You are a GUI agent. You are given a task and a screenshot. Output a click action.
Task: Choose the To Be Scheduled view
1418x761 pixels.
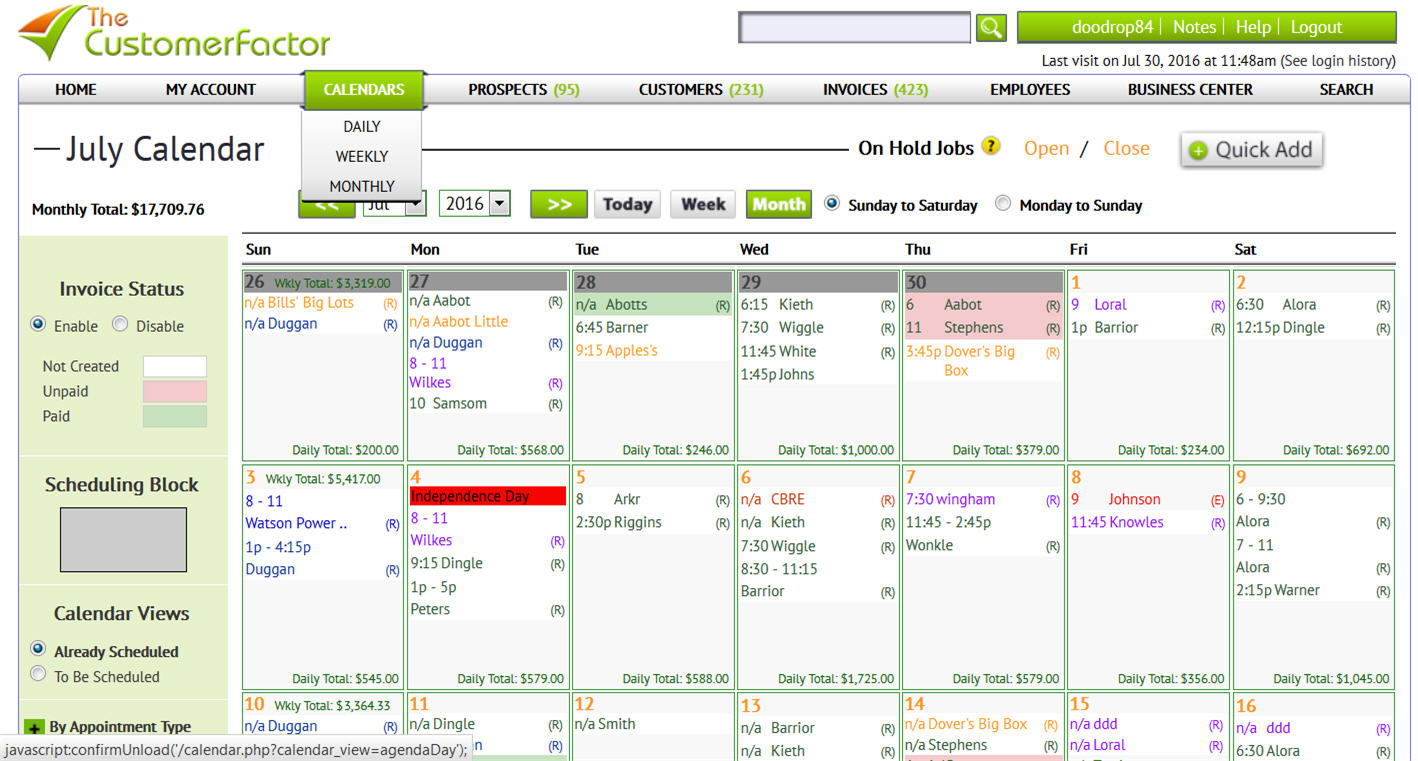click(39, 675)
